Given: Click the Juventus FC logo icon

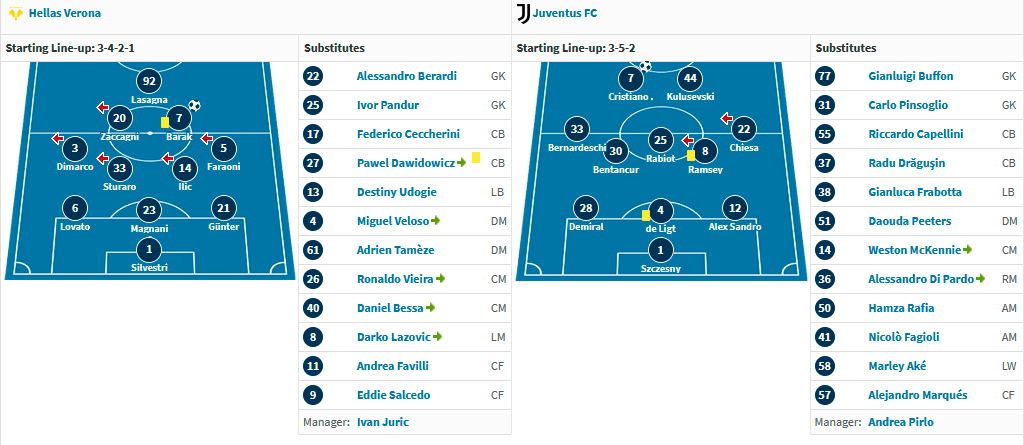Looking at the screenshot, I should 523,13.
